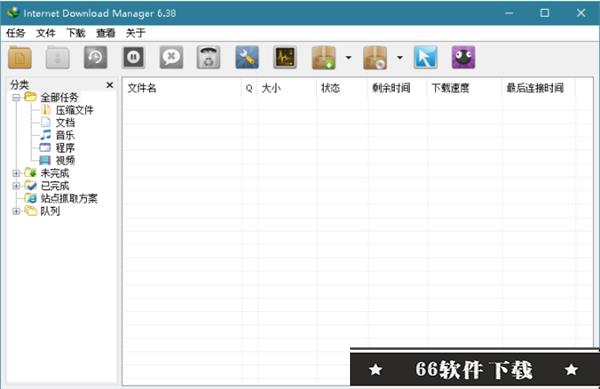
Task: Open the 任务 menu
Action: click(x=16, y=33)
